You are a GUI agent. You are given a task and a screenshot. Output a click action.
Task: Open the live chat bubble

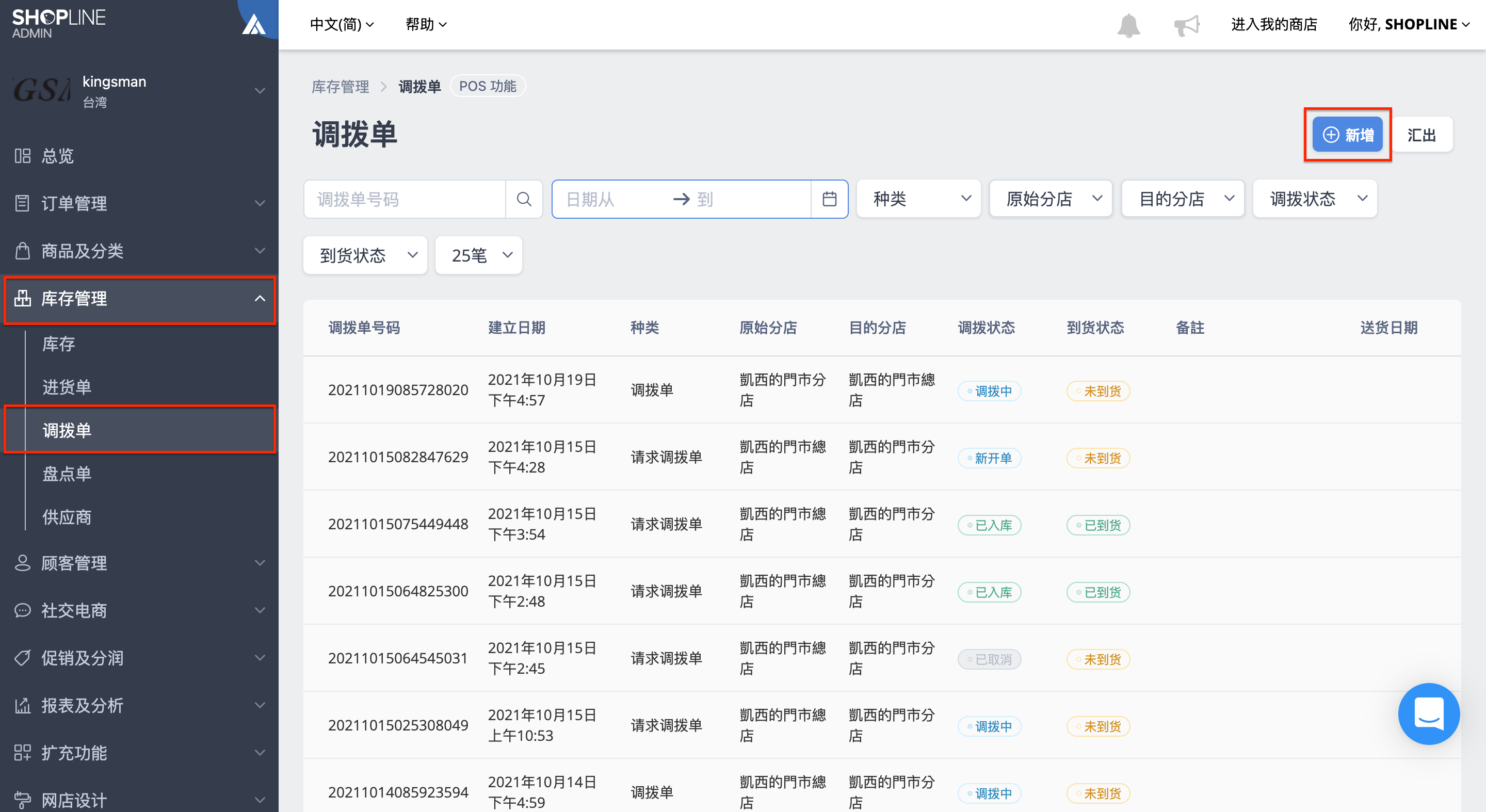[1428, 713]
